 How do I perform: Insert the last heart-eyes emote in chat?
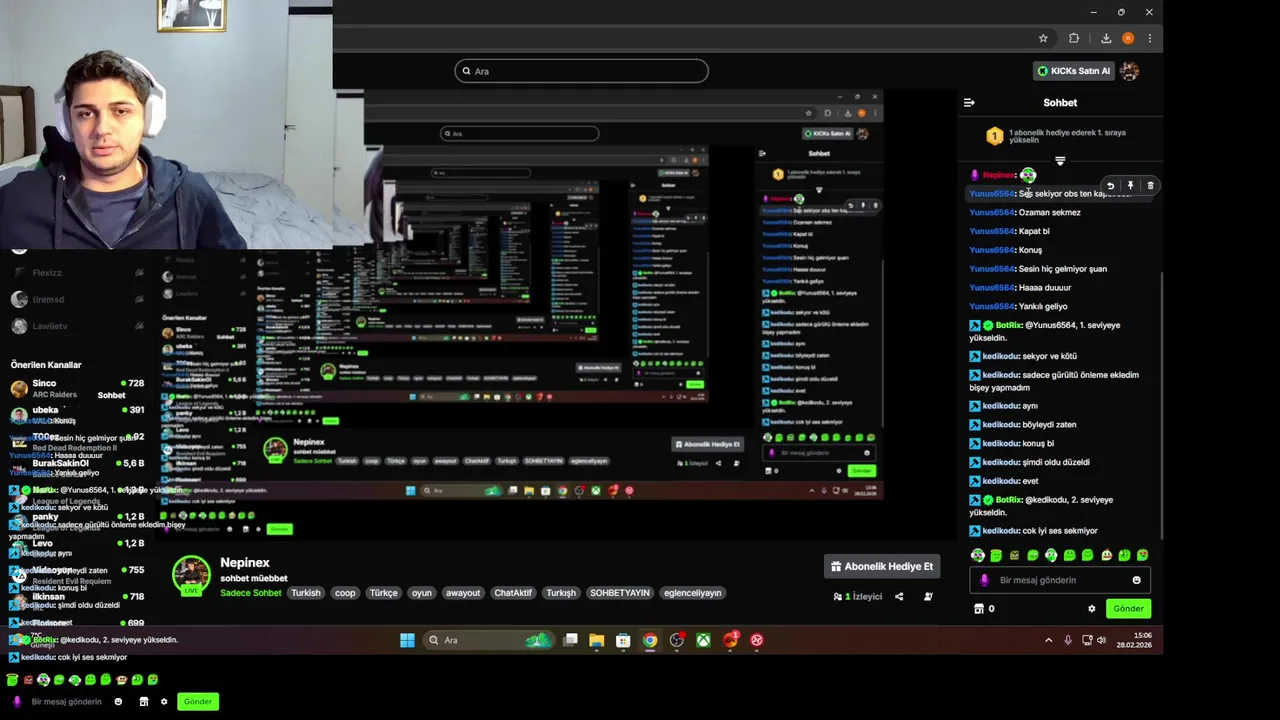point(1143,555)
